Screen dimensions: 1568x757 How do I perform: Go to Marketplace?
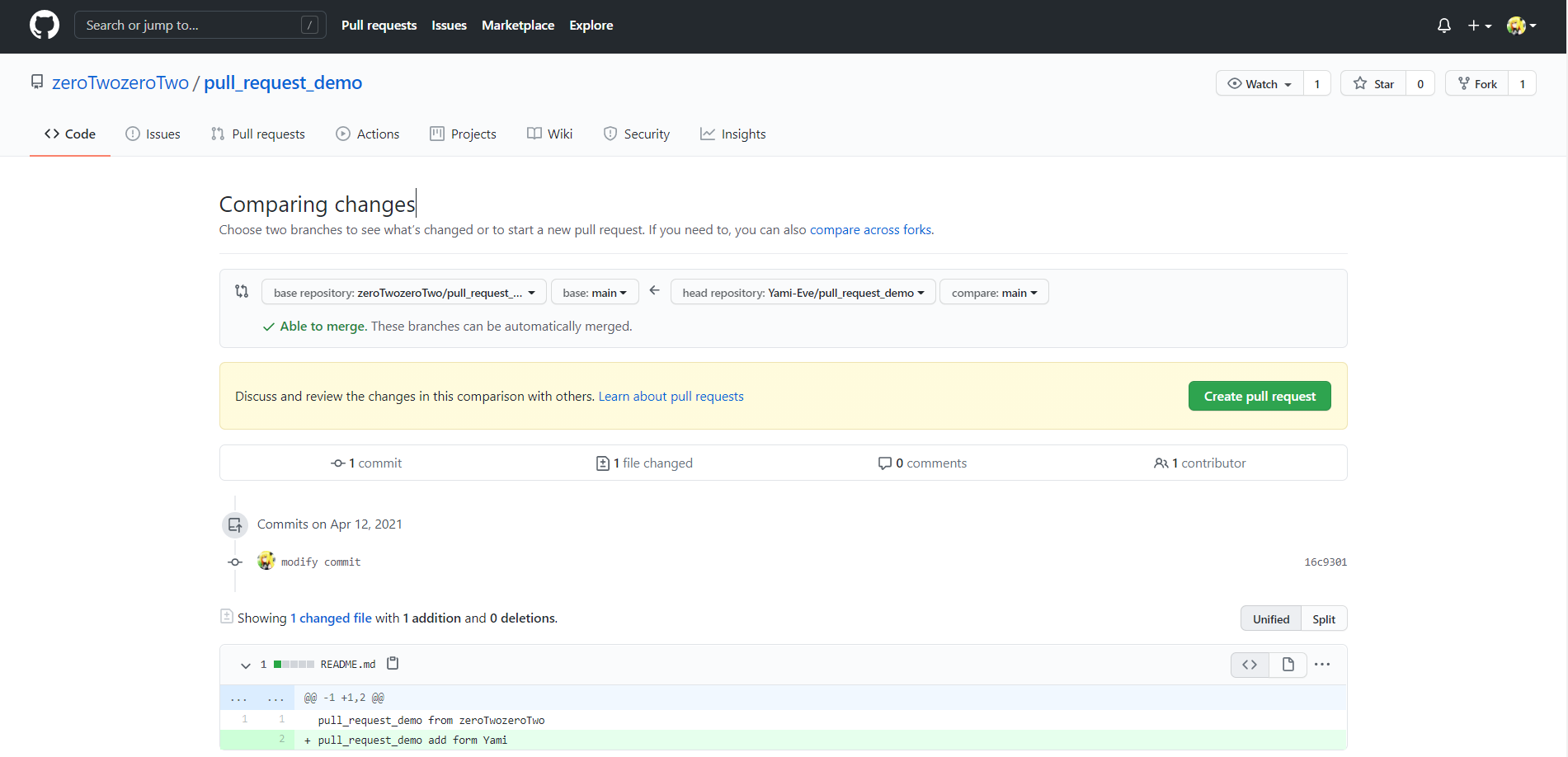(x=518, y=26)
